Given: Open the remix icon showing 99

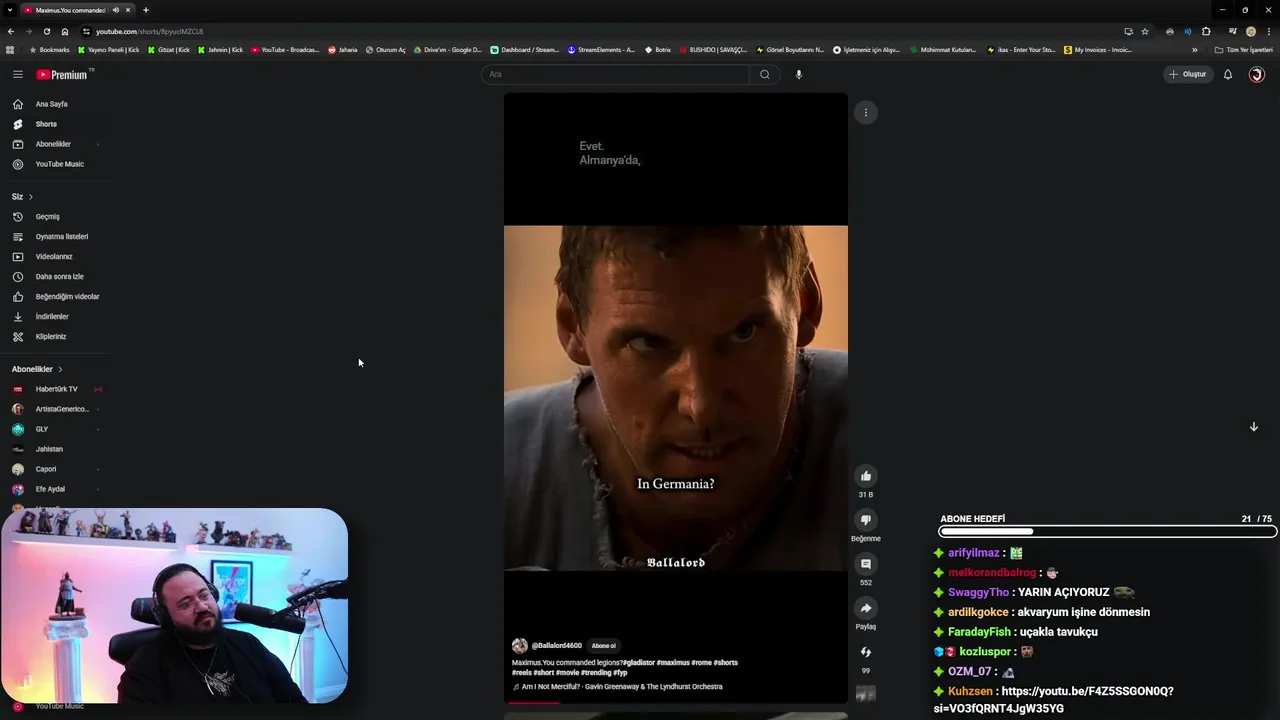Looking at the screenshot, I should (866, 652).
